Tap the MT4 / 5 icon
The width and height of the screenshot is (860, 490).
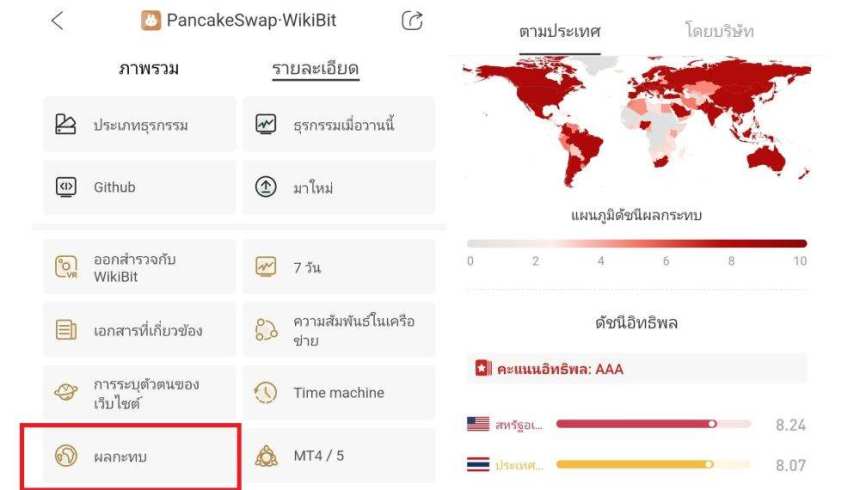click(x=266, y=456)
